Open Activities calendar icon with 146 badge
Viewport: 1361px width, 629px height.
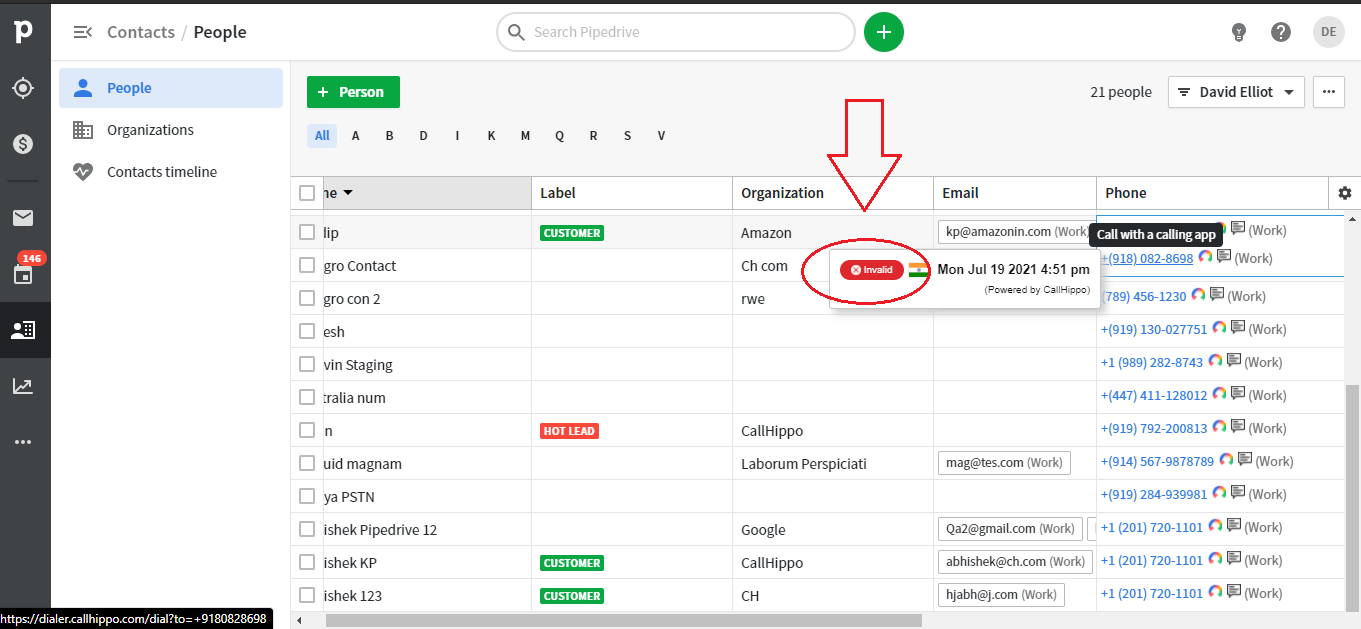point(23,273)
